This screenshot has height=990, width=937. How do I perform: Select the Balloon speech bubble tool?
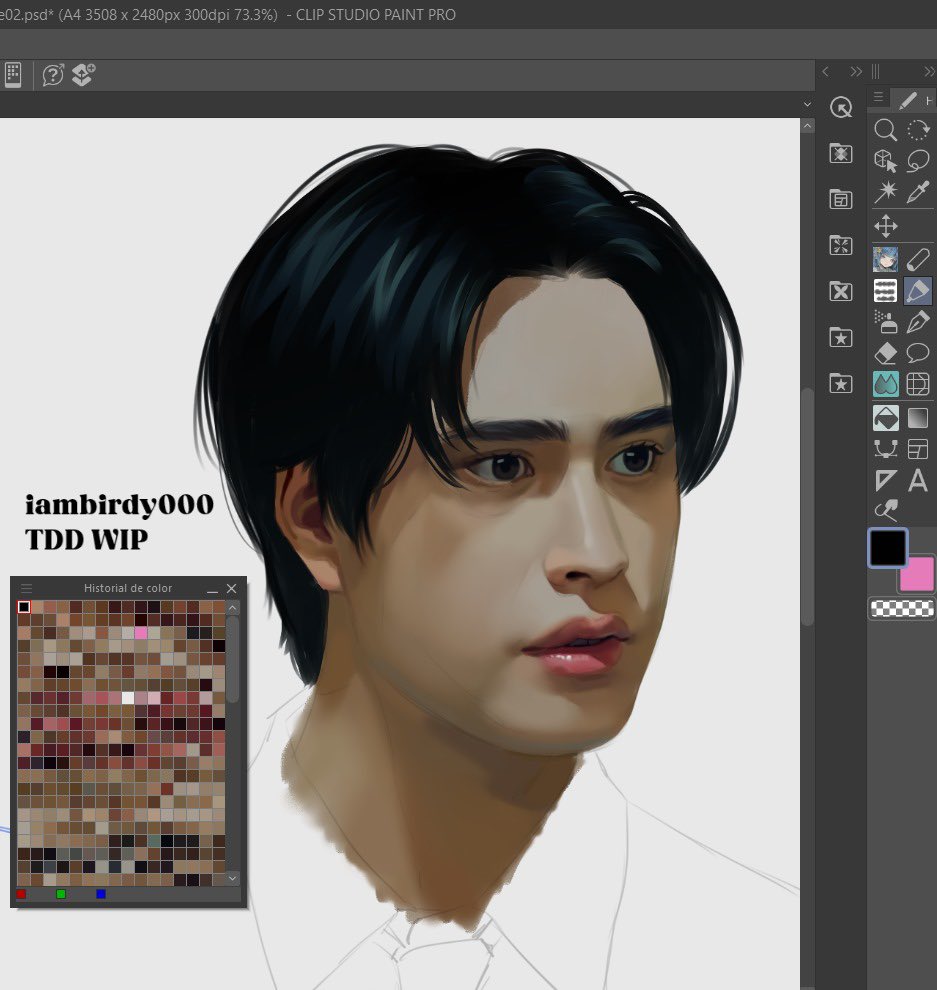(x=918, y=352)
